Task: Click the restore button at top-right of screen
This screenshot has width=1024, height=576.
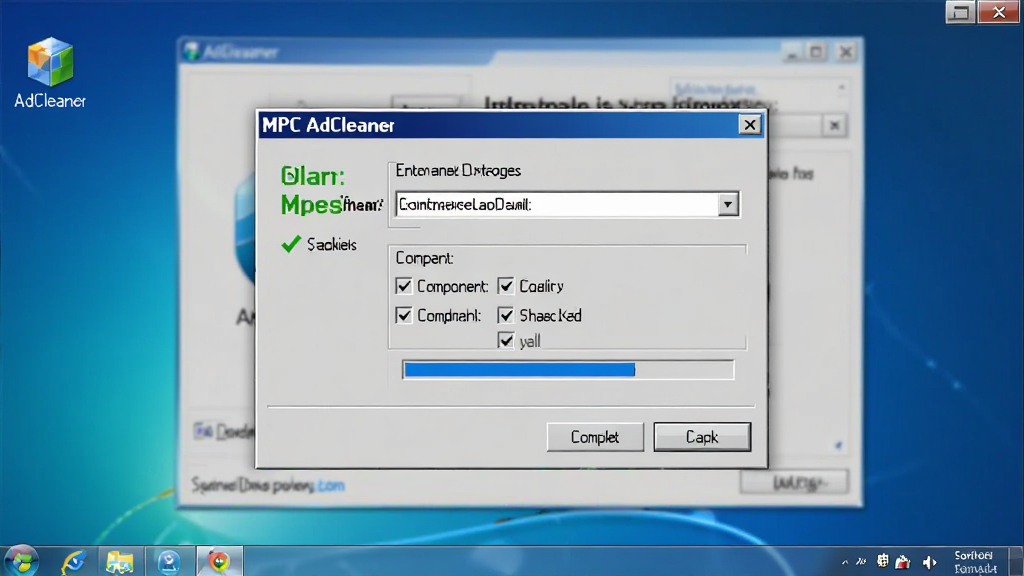Action: [960, 12]
